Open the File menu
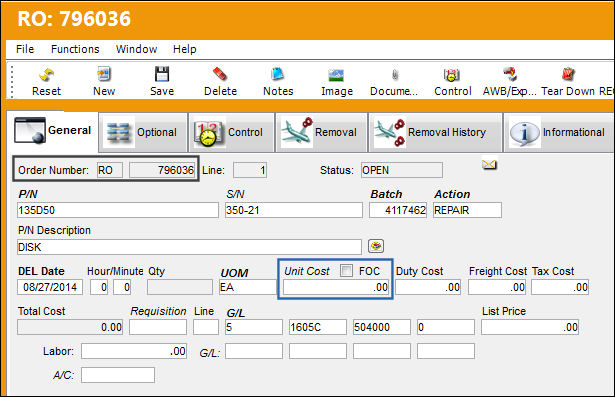The height and width of the screenshot is (397, 615). (25, 49)
